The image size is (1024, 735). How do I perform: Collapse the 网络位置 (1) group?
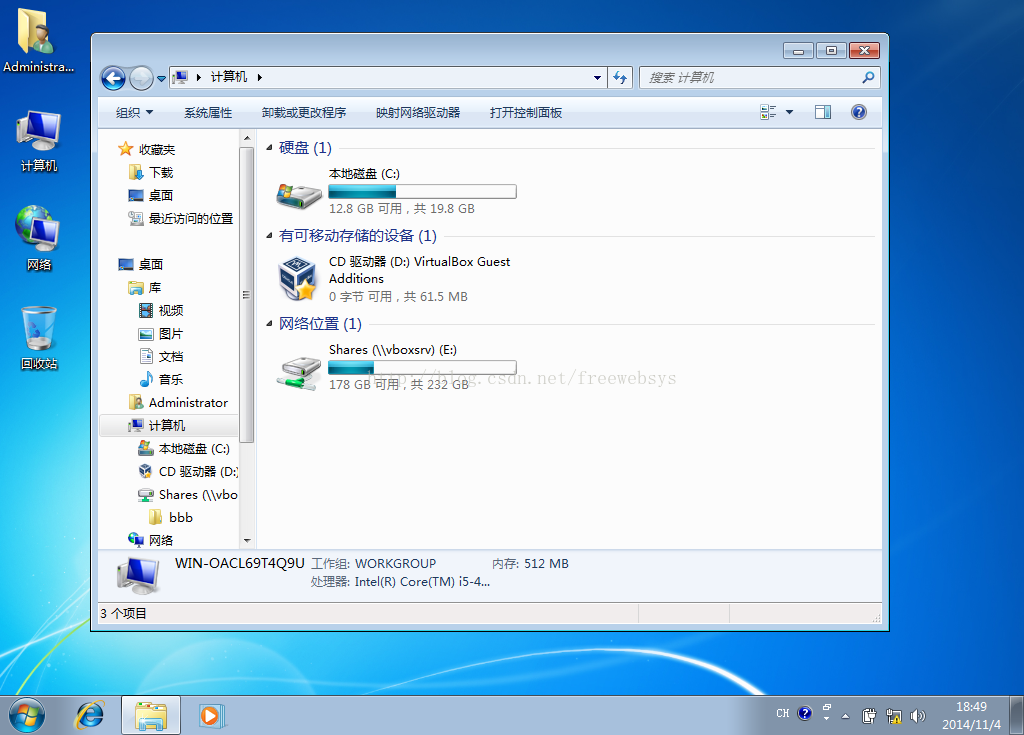click(269, 324)
